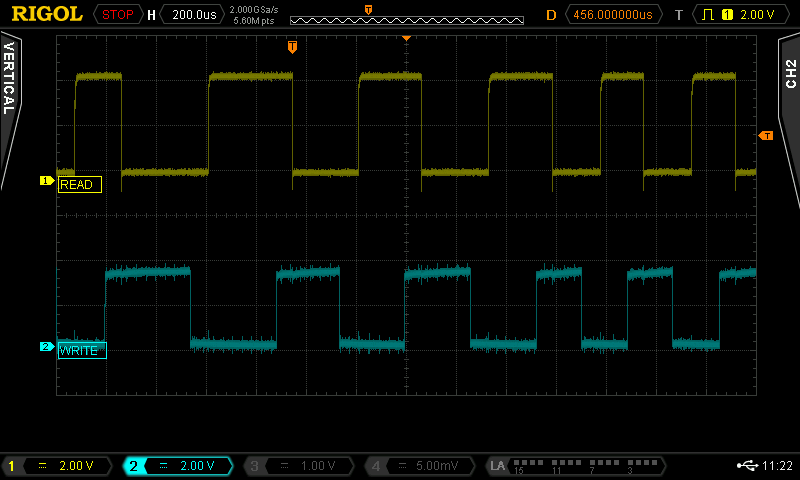This screenshot has width=800, height=480.
Task: Click channel 1 DC coupling symbol
Action: [x=43, y=466]
